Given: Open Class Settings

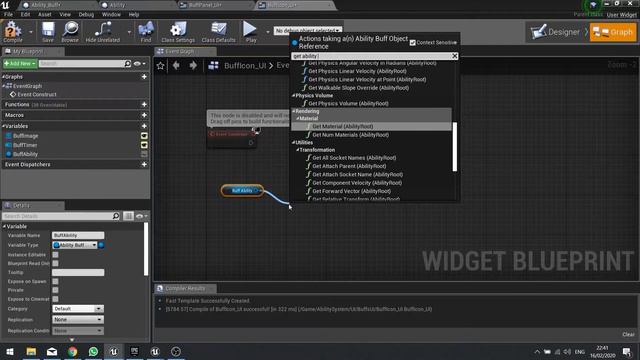Looking at the screenshot, I should [178, 32].
